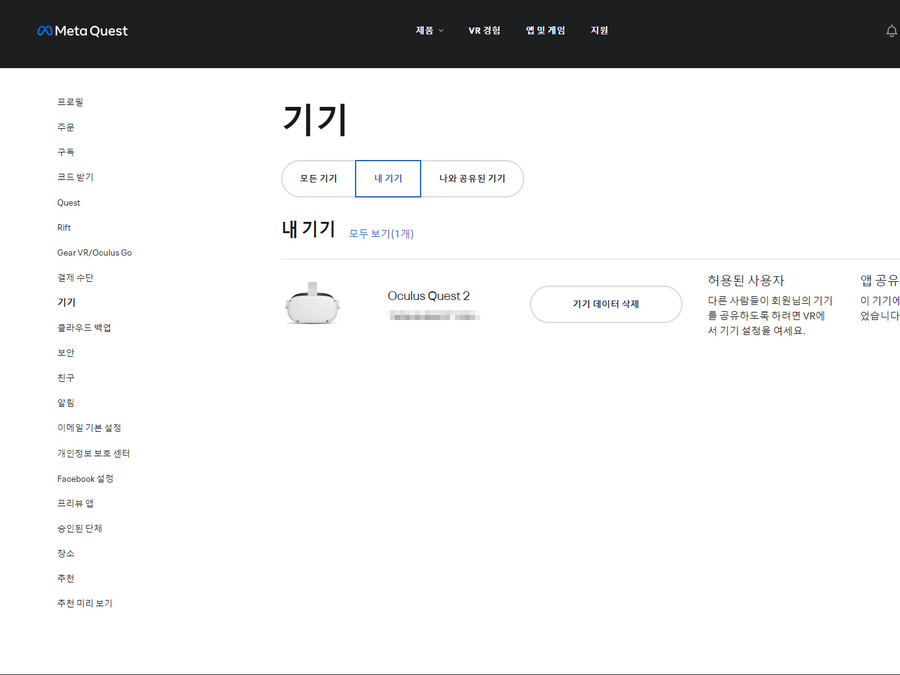This screenshot has height=675, width=900.
Task: Click the 모두 보기(1개) link
Action: click(381, 234)
